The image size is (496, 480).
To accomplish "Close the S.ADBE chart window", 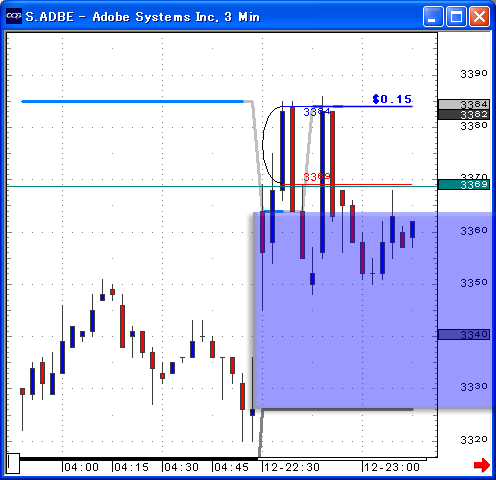I will 479,16.
